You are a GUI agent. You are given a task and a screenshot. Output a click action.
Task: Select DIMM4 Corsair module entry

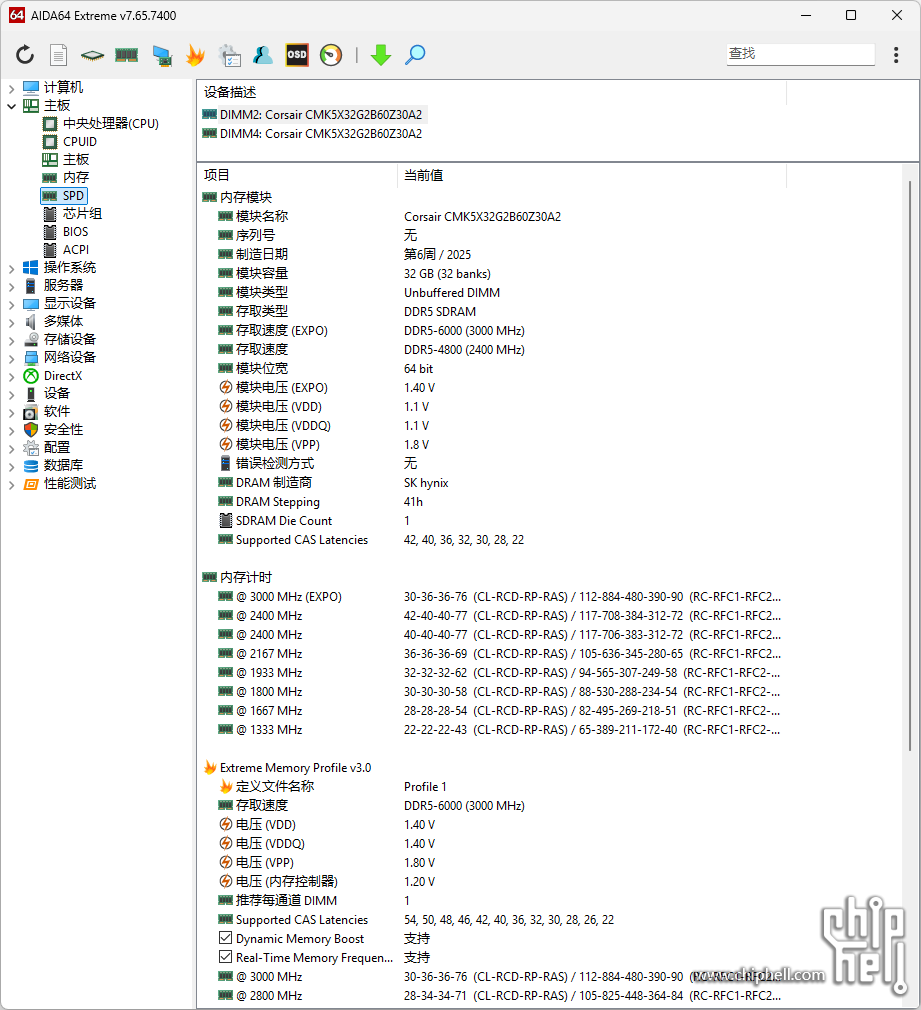click(313, 133)
